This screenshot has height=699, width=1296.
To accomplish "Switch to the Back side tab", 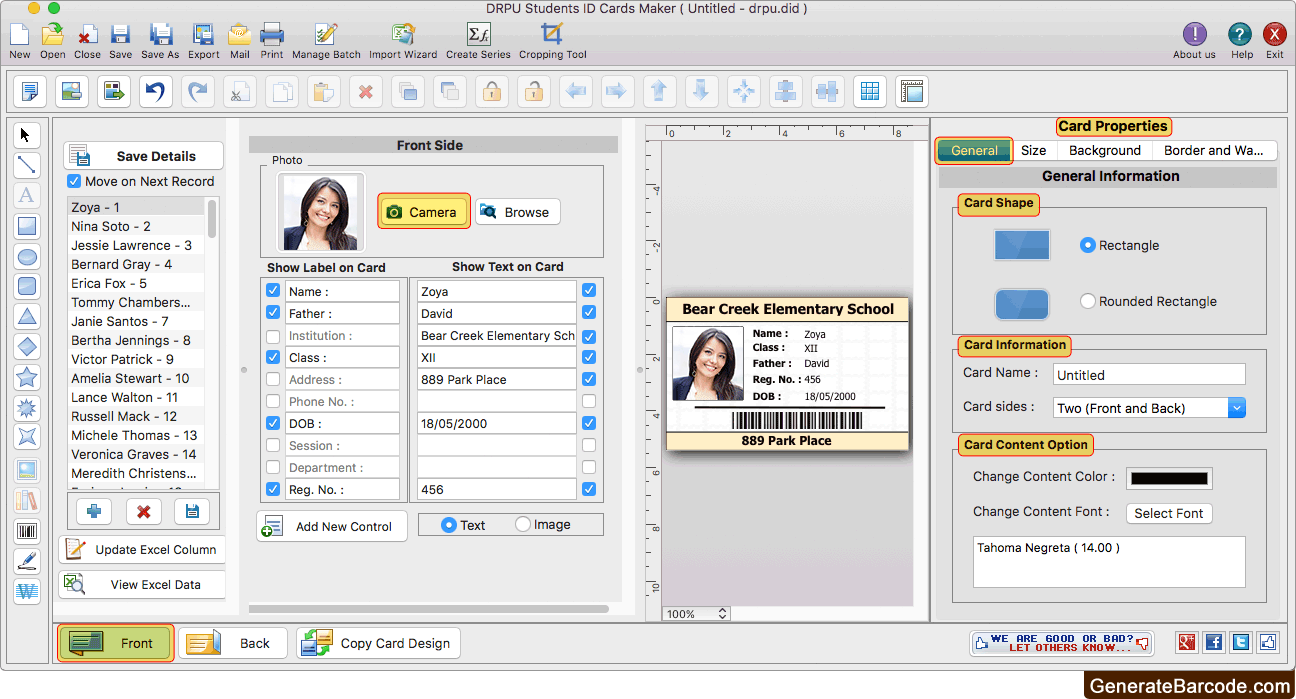I will 233,643.
